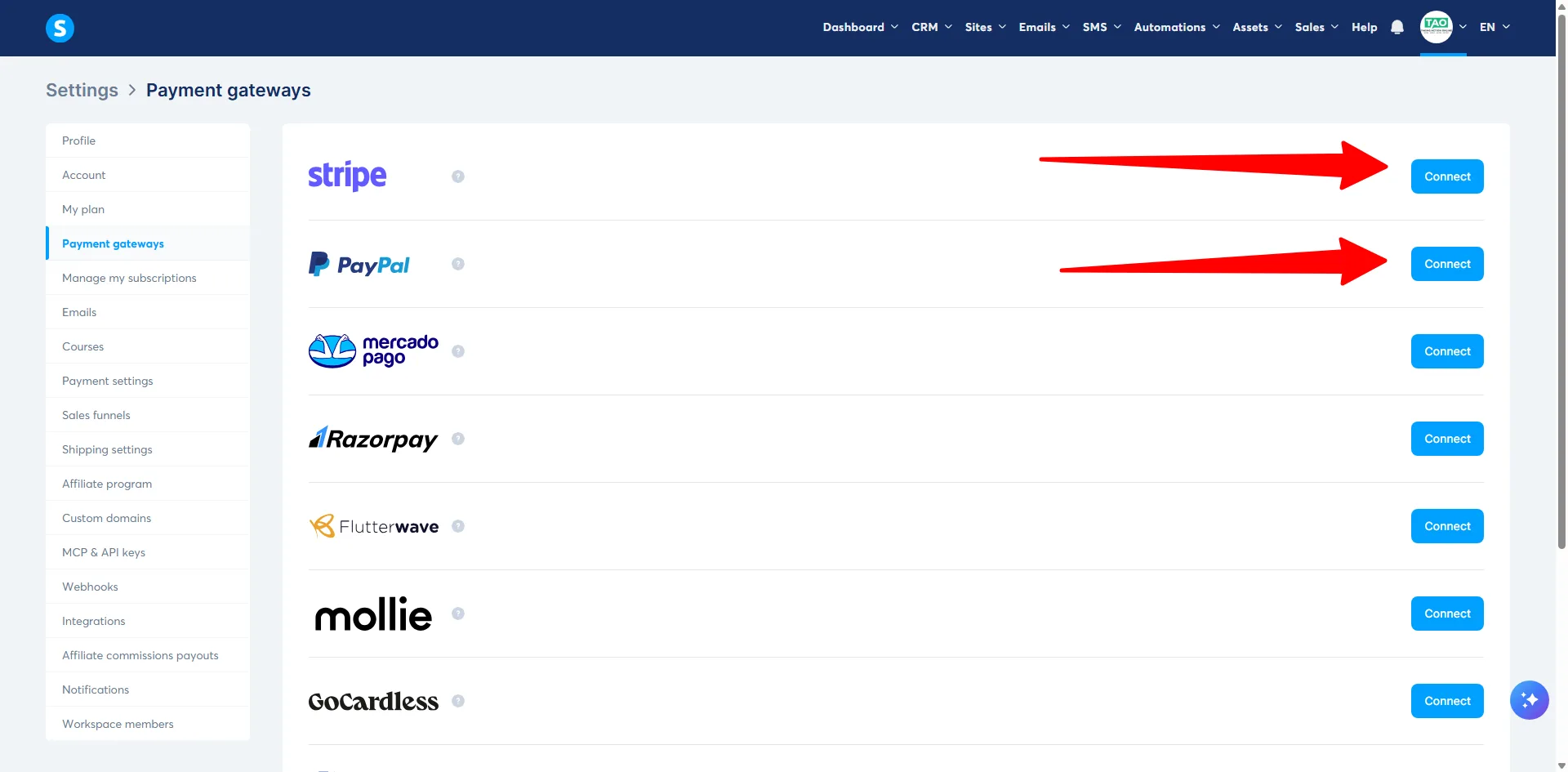Open the Emails dropdown in top bar
The width and height of the screenshot is (1568, 772).
tap(1044, 27)
